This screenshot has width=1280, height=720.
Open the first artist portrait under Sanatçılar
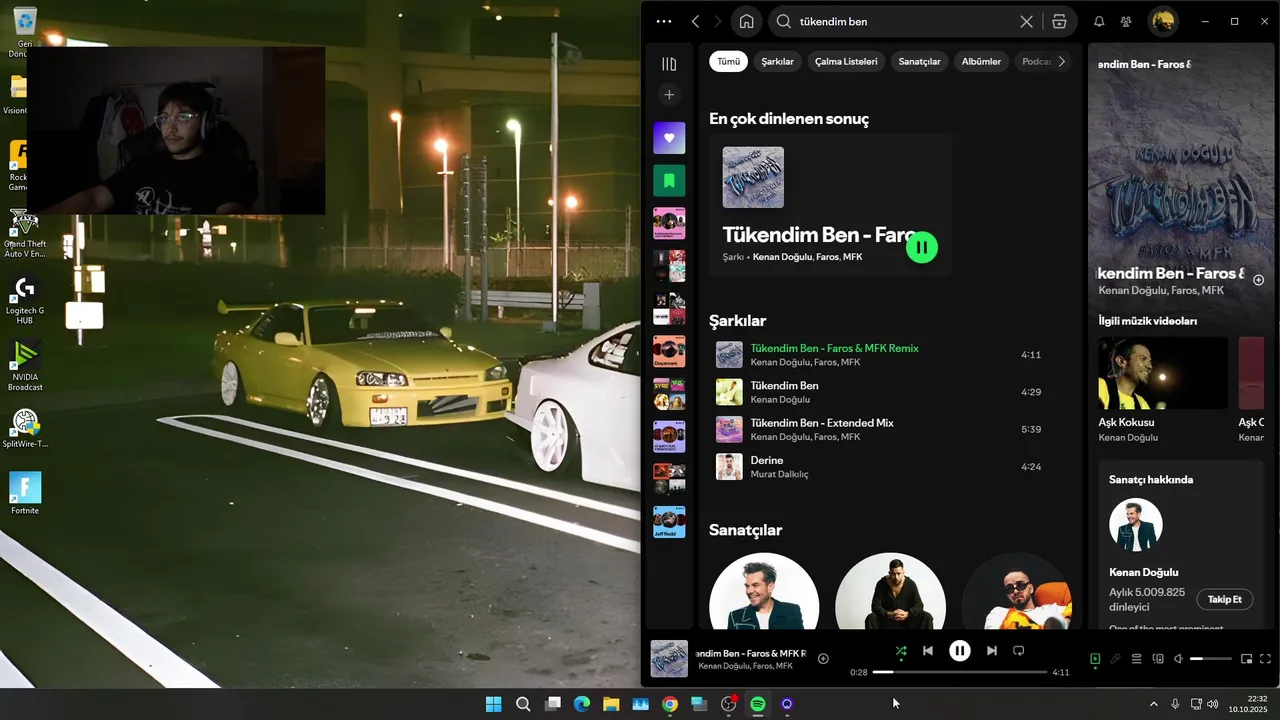click(764, 591)
